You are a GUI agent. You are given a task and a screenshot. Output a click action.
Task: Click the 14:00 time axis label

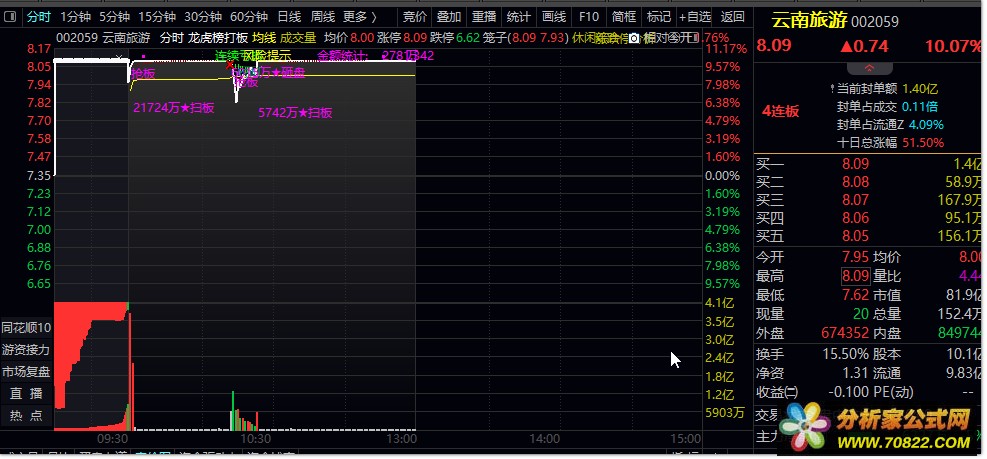click(x=544, y=439)
